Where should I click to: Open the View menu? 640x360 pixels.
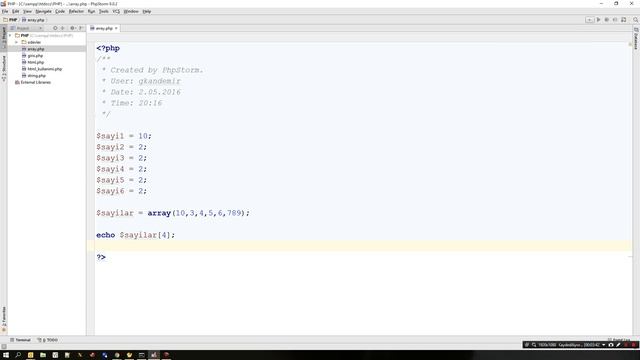(x=27, y=11)
